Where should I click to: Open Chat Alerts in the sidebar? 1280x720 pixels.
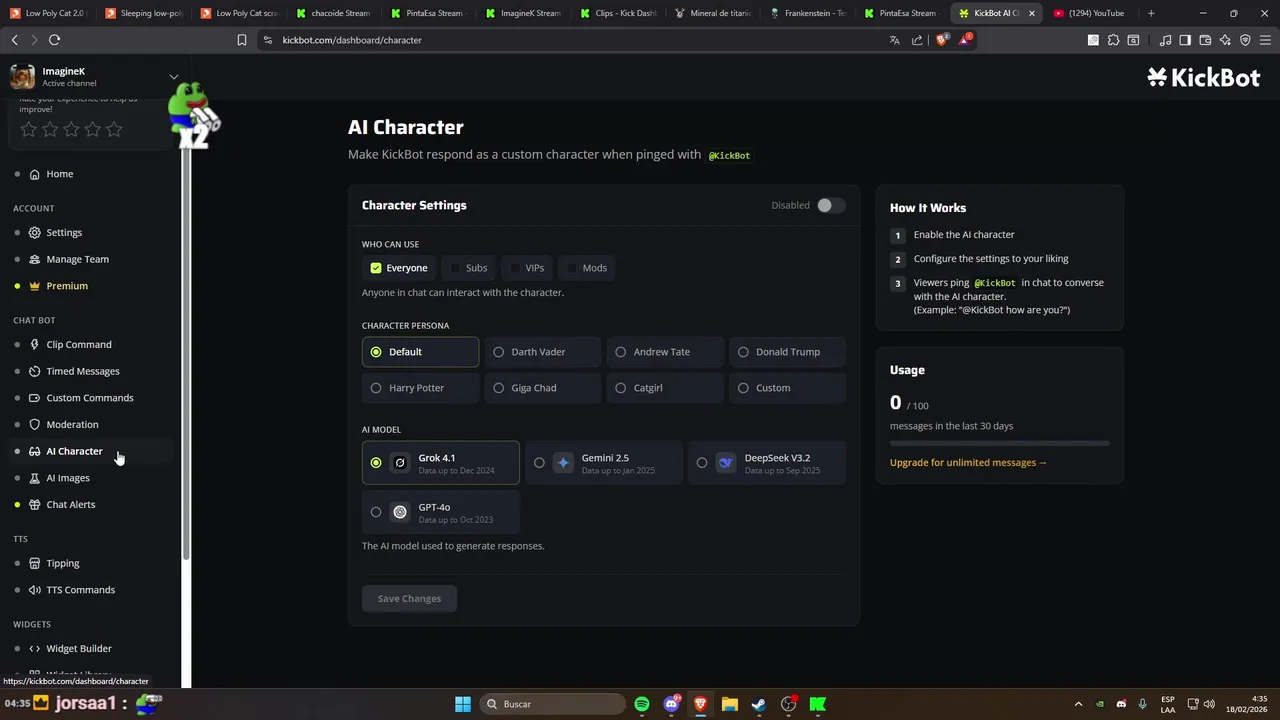[70, 504]
